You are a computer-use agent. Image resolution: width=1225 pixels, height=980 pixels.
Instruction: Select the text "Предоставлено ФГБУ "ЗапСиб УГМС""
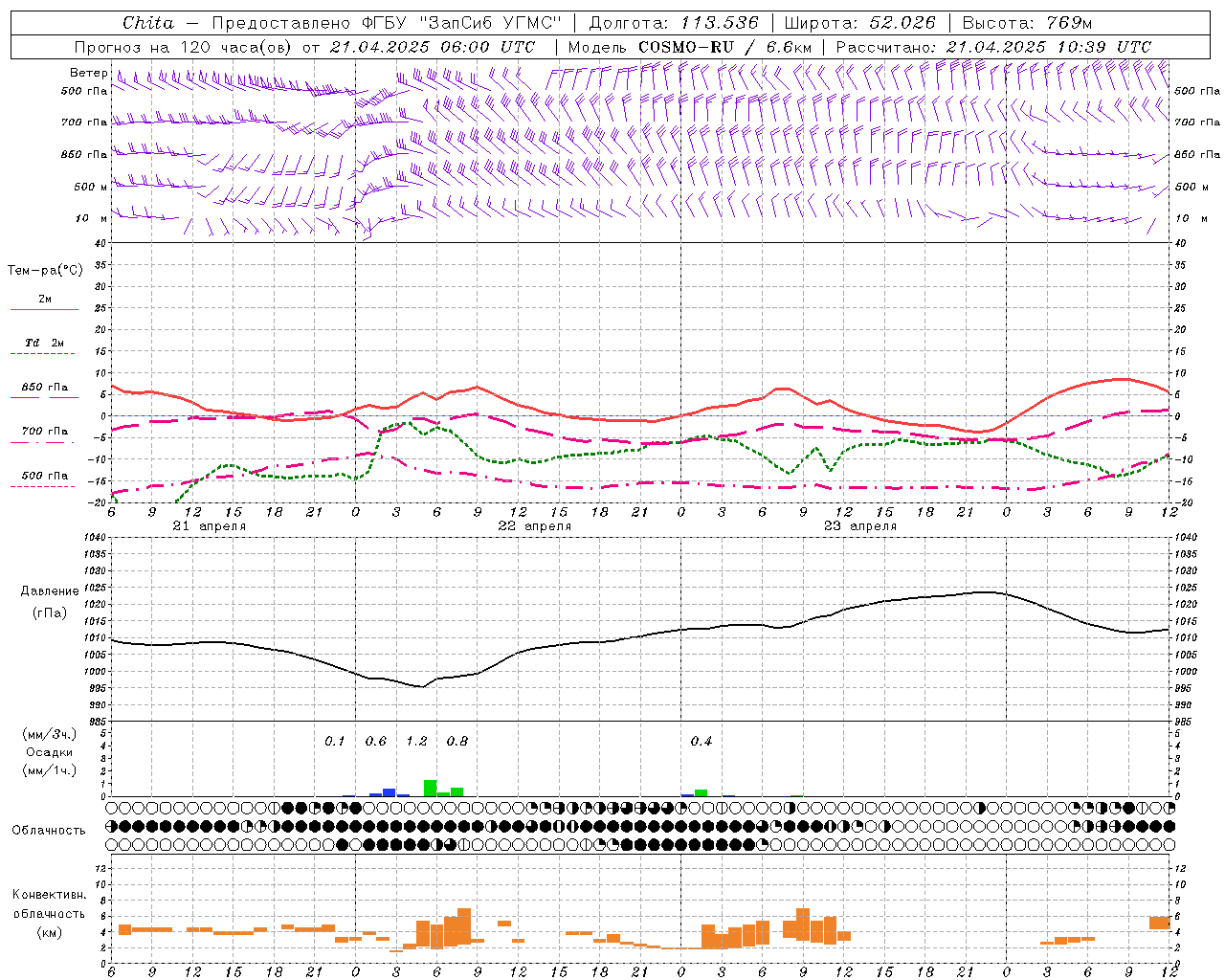point(386,23)
